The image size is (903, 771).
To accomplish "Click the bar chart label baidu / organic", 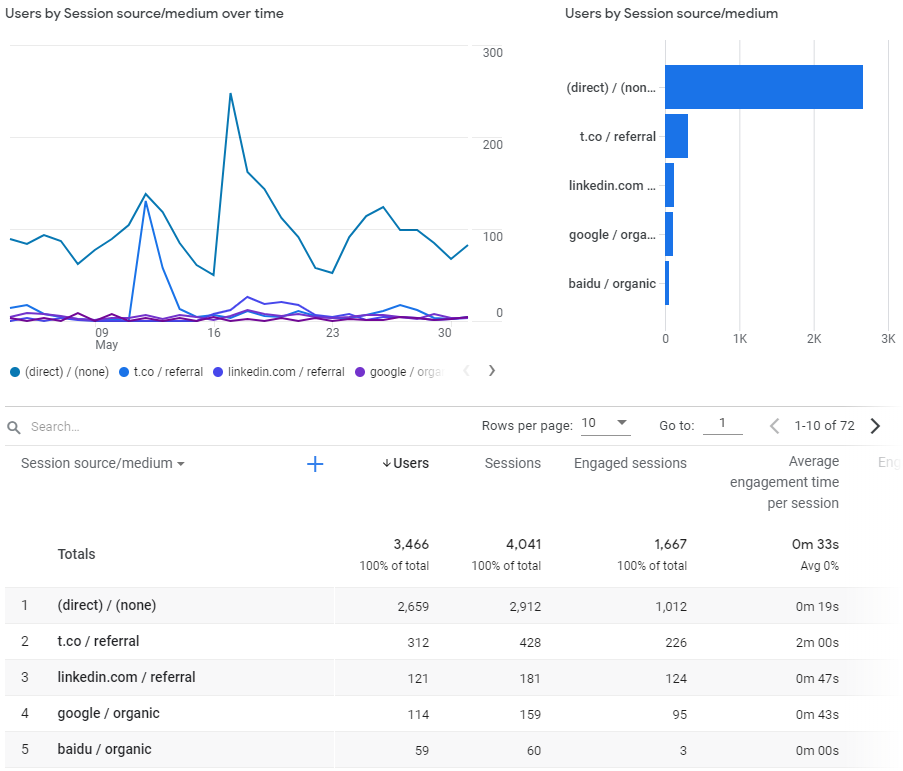I will tap(612, 284).
